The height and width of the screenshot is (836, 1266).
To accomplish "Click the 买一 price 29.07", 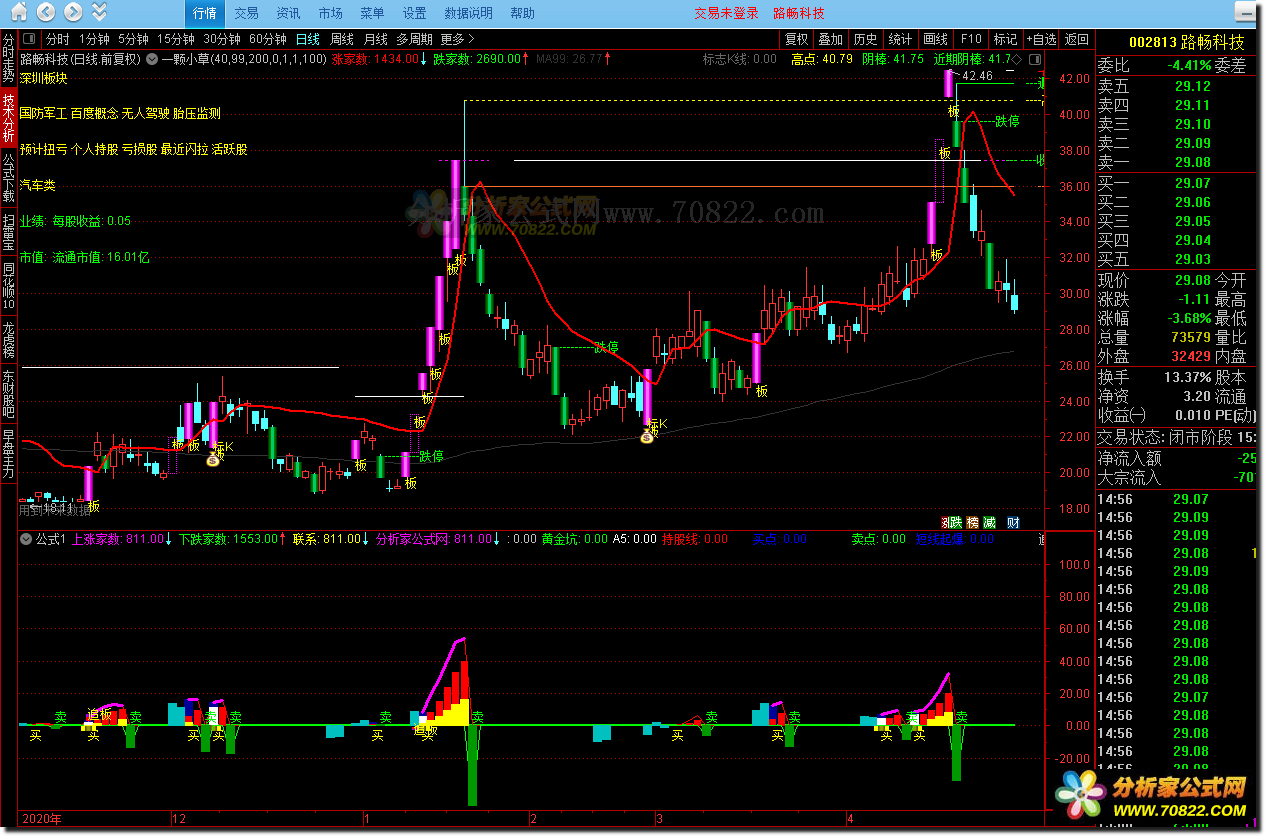I will 1193,183.
